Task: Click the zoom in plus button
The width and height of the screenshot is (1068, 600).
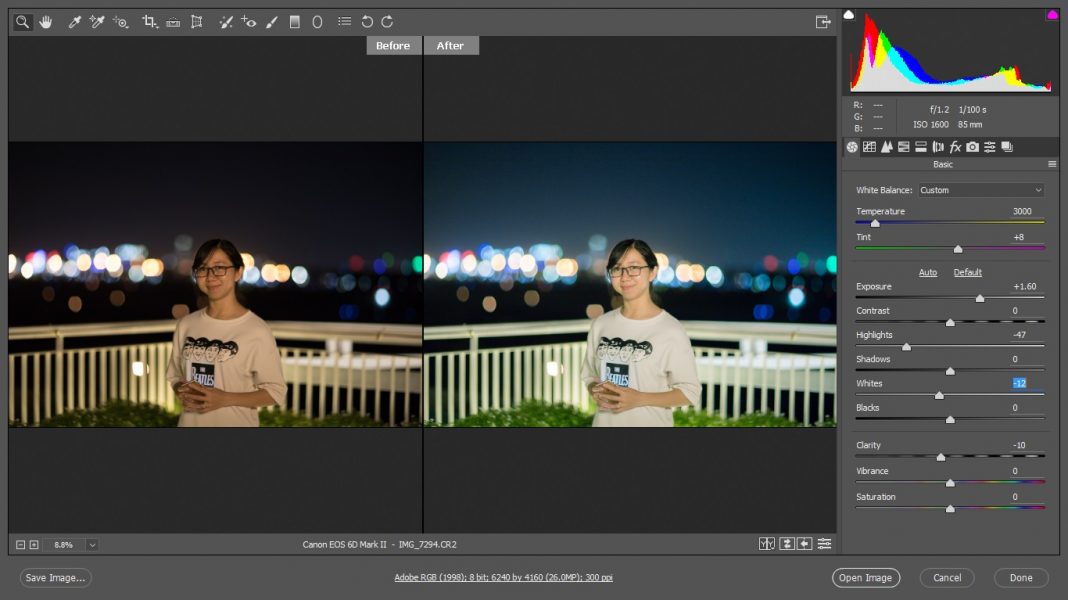Action: (34, 545)
